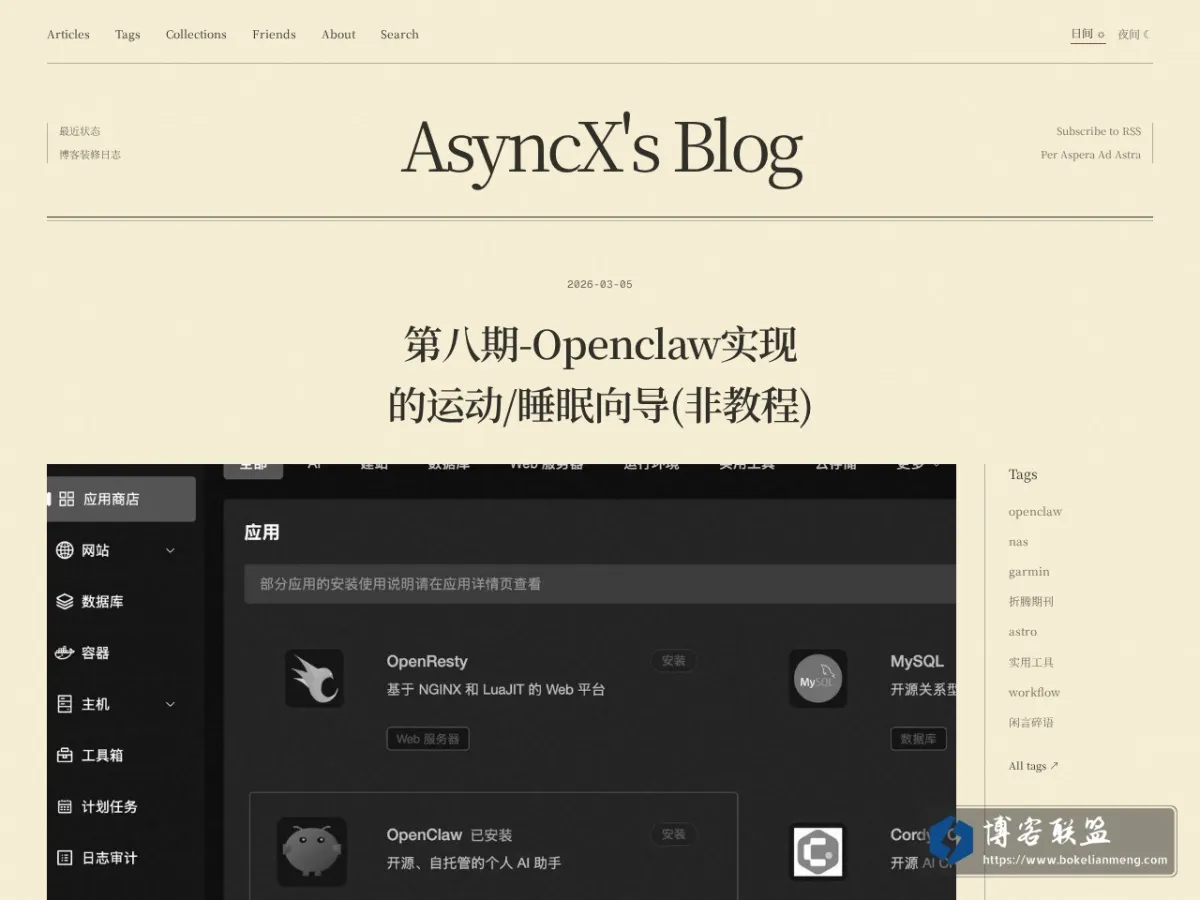Click the MySQL app logo
The image size is (1200, 900).
(818, 679)
